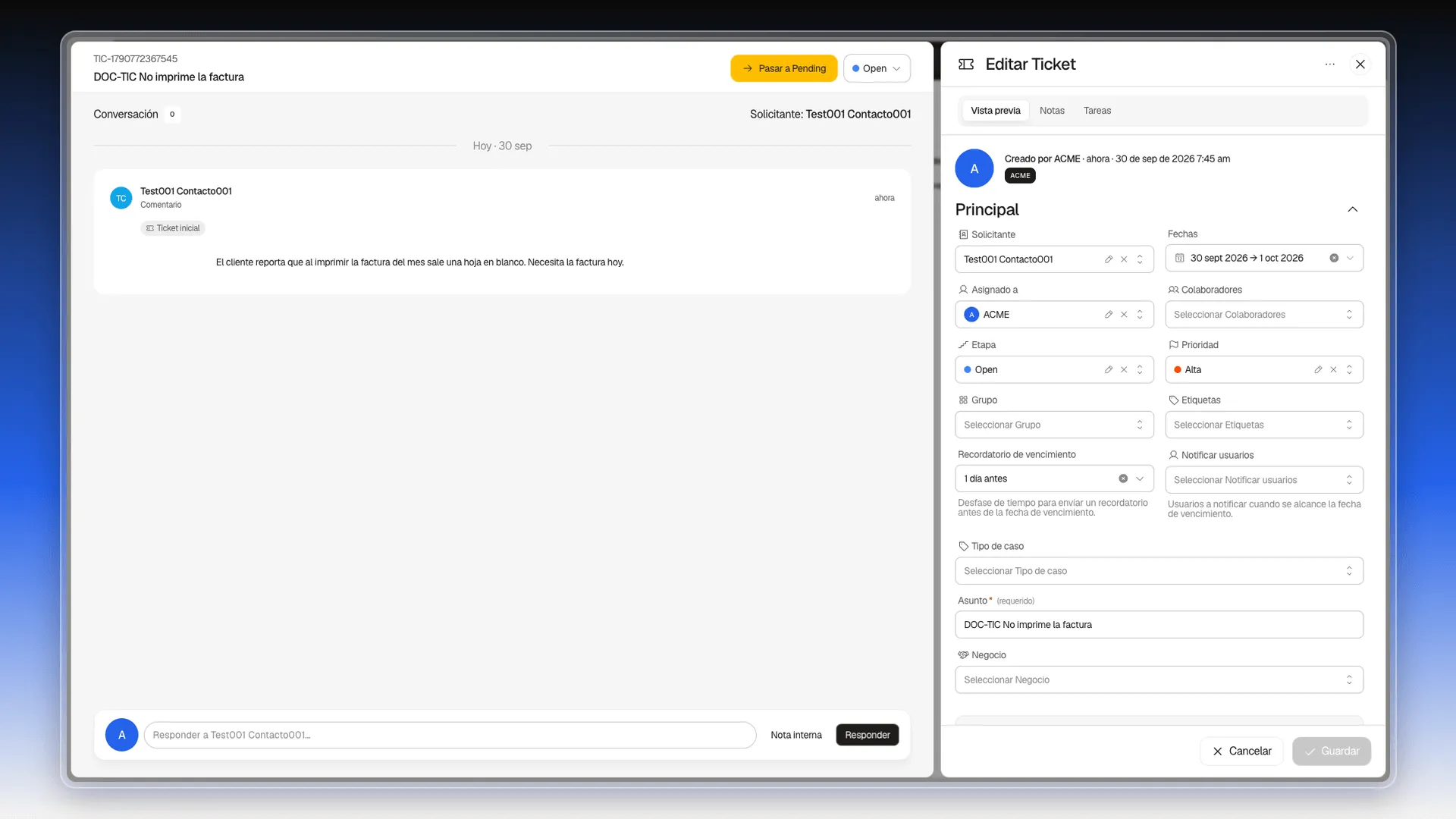1456x819 pixels.
Task: Open the Open status dropdown in header
Action: coord(877,68)
